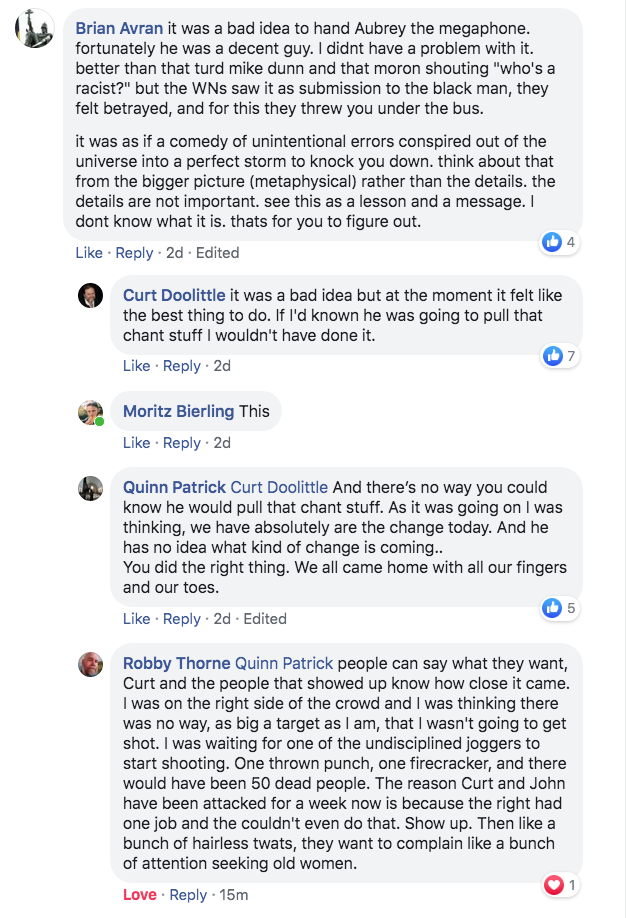The image size is (626, 918).
Task: Click Curt Doolittle's avatar thumbnail
Action: click(x=91, y=296)
